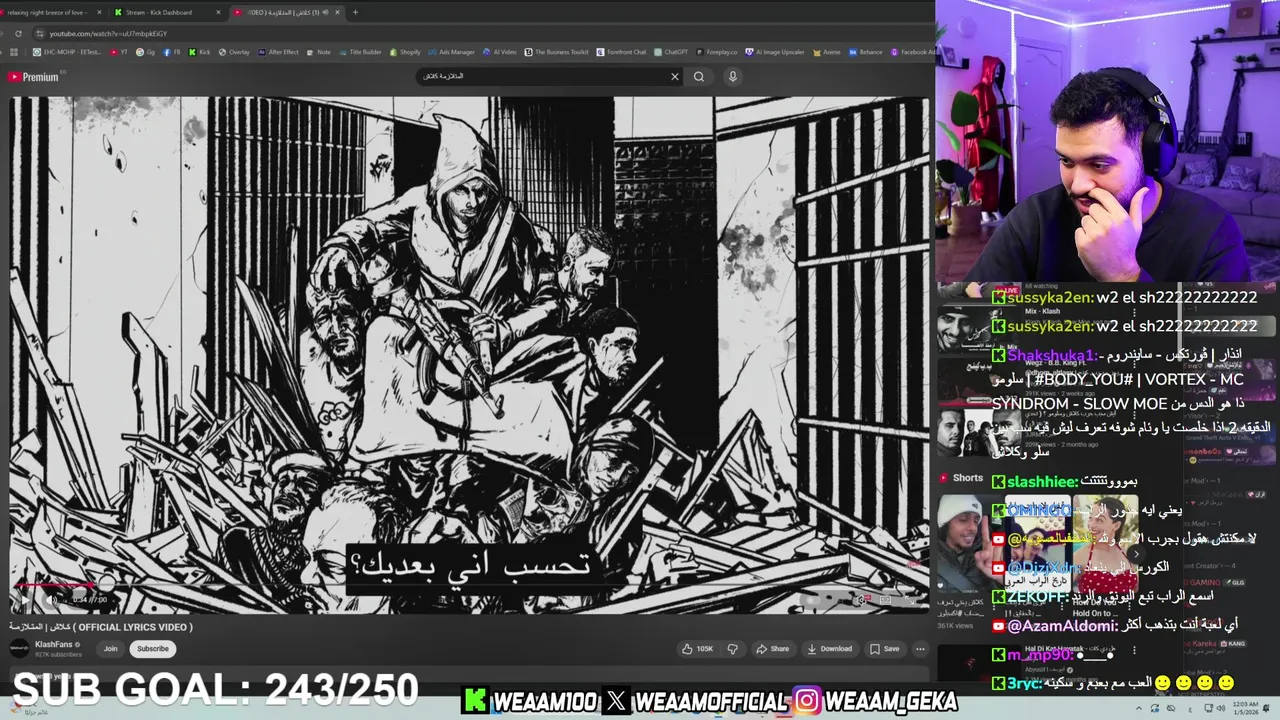Open the Shopify bookmark
This screenshot has width=1280, height=720.
pos(405,52)
